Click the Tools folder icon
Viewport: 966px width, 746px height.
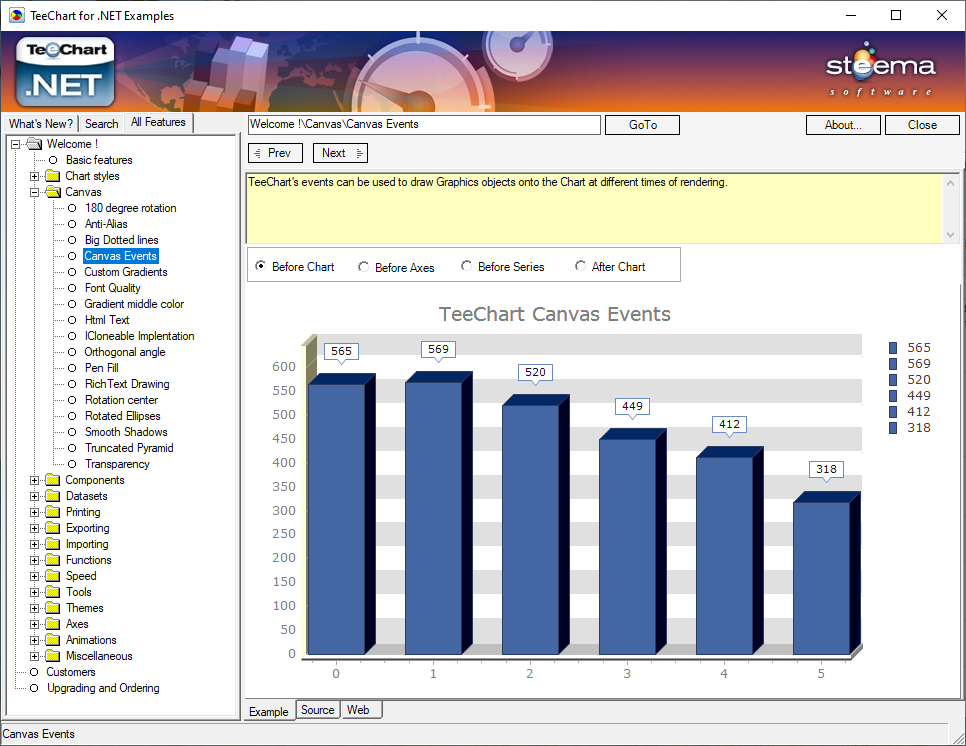coord(53,593)
